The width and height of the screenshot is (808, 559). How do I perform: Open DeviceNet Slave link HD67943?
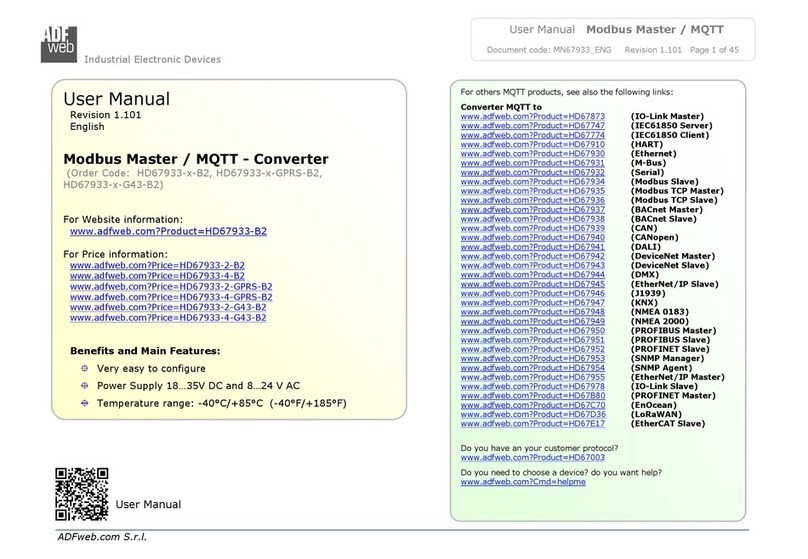(533, 265)
